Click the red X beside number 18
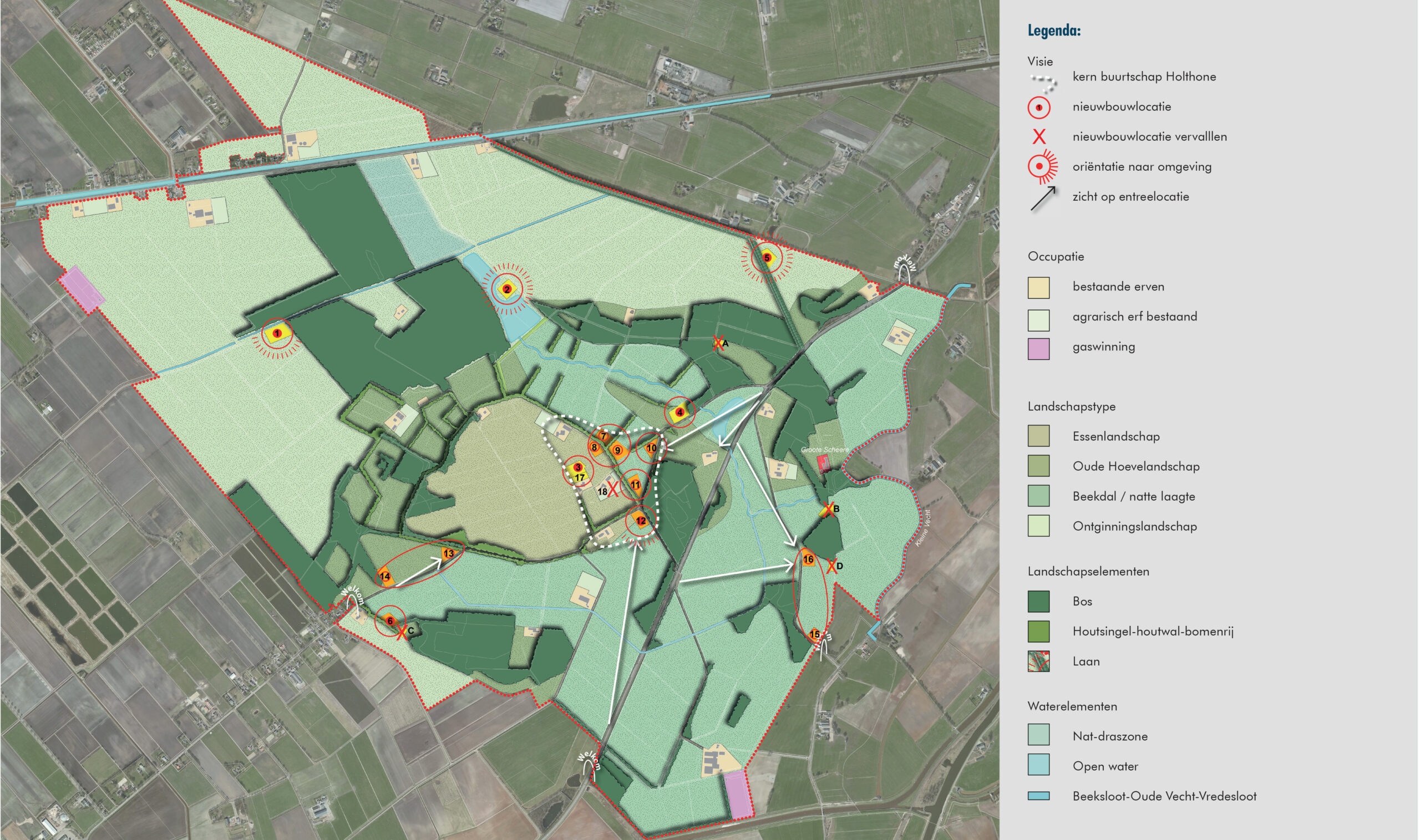The image size is (1420, 840). tap(613, 490)
